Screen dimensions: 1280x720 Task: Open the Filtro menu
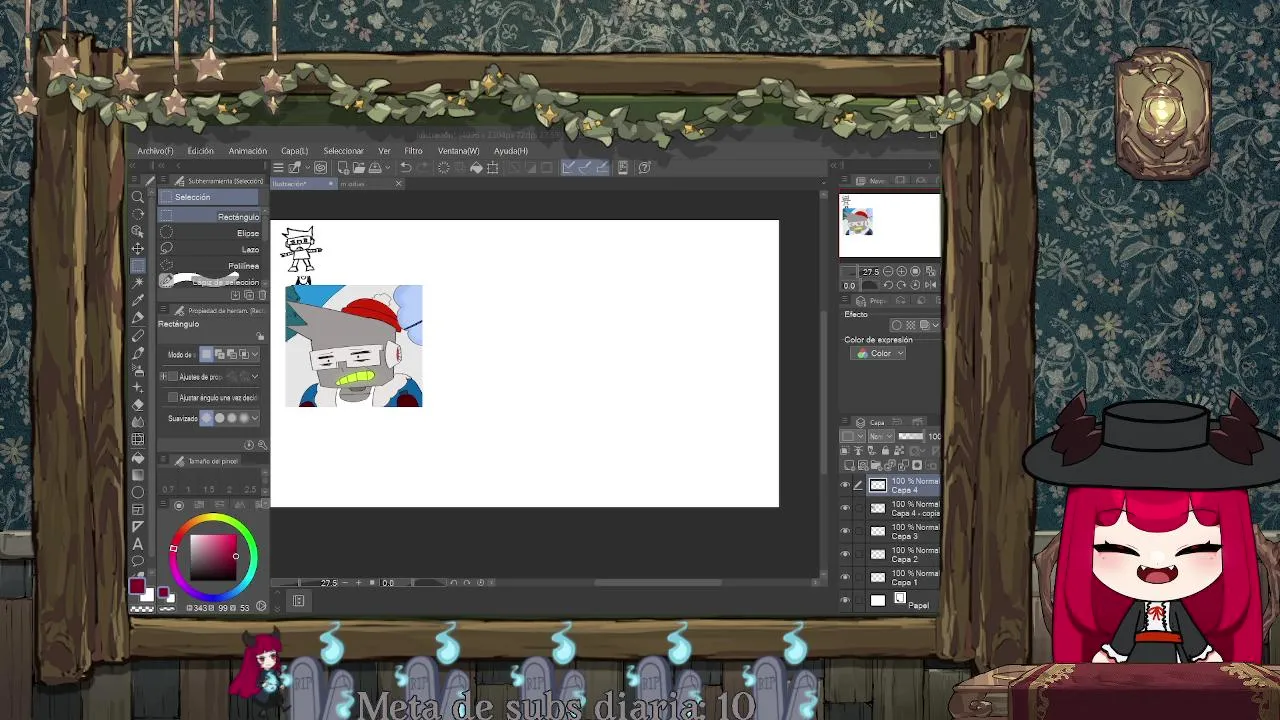[x=413, y=151]
